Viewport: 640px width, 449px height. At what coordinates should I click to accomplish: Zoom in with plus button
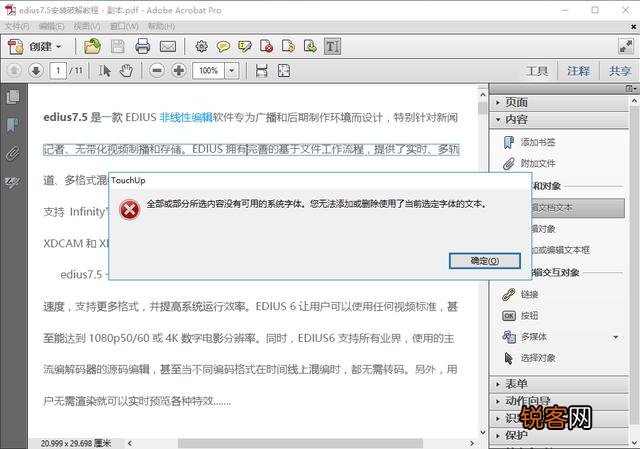click(x=179, y=71)
